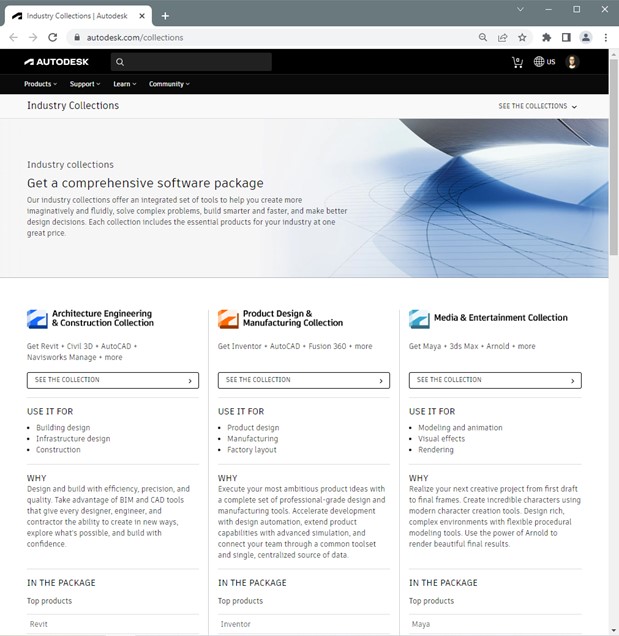Expand the Products menu
Screen dimensions: 619x636
[40, 84]
